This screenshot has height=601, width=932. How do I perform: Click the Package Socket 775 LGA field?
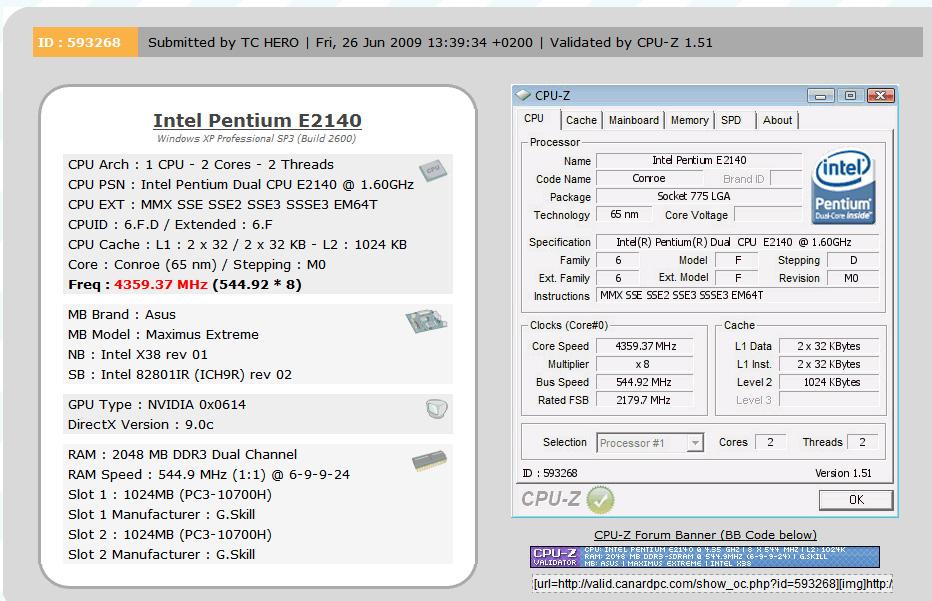click(x=699, y=196)
